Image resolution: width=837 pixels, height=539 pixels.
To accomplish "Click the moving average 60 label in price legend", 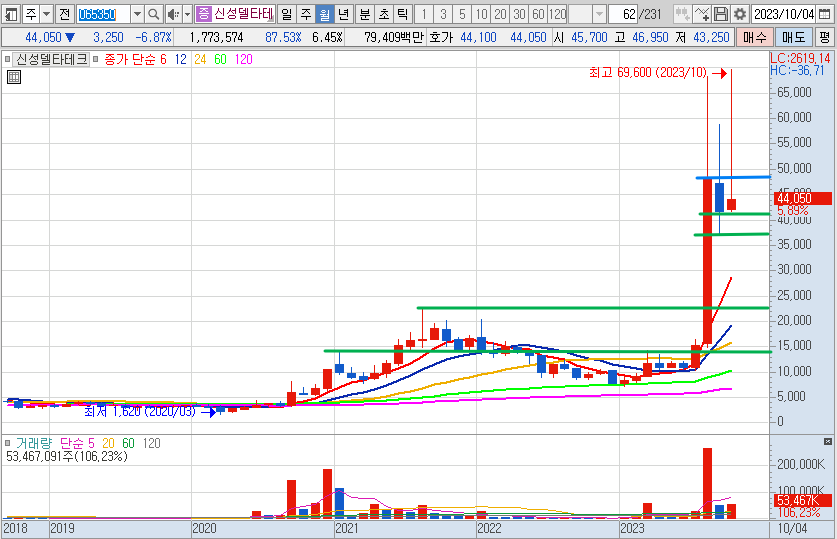I will pyautogui.click(x=220, y=60).
